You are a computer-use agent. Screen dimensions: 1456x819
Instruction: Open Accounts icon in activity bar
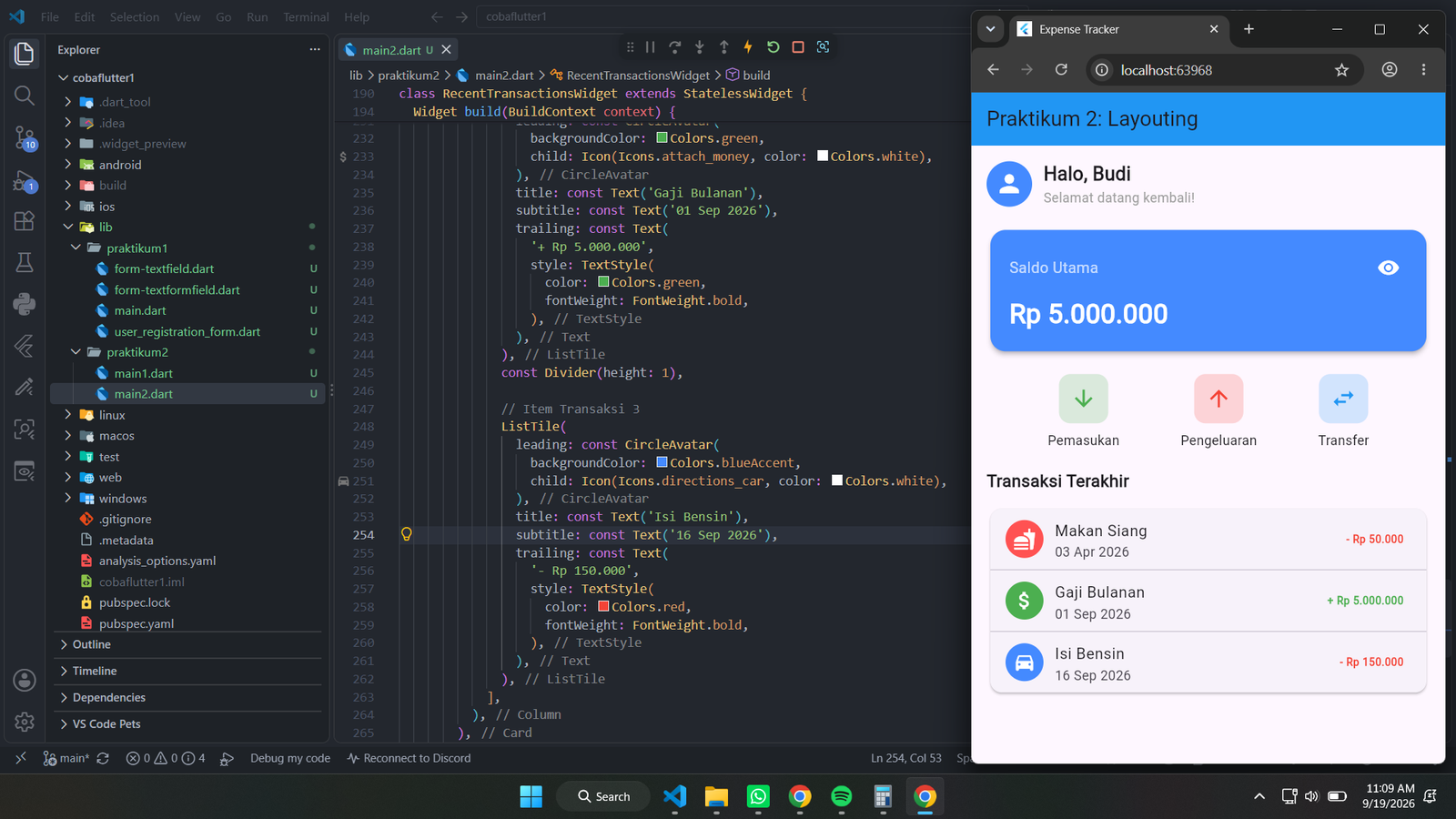point(25,680)
